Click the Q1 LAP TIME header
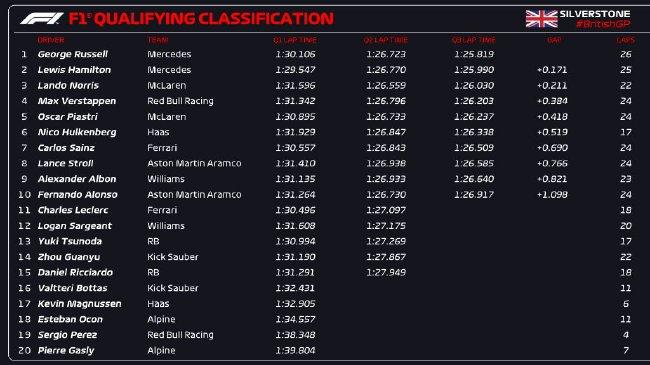 (295, 40)
